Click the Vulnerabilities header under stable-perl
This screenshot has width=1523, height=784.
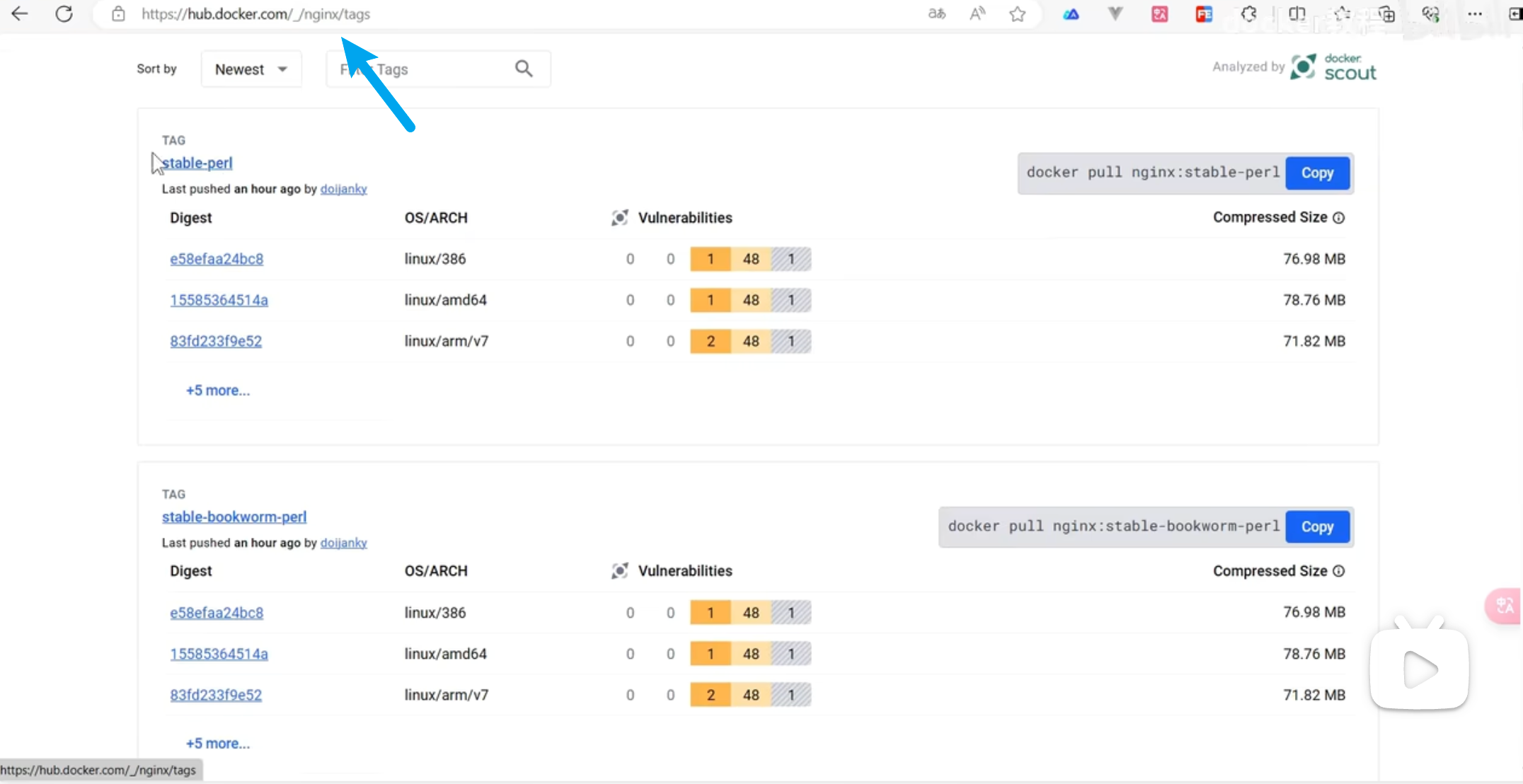click(685, 218)
